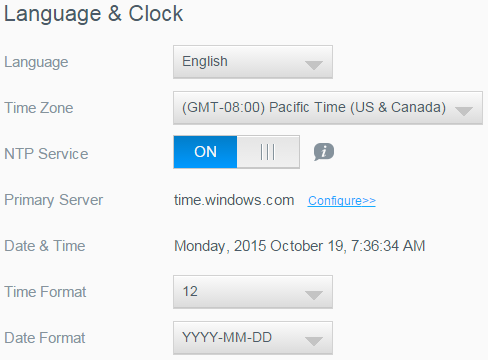This screenshot has width=488, height=360.
Task: Click the Time Format dropdown arrow icon
Action: tap(314, 295)
